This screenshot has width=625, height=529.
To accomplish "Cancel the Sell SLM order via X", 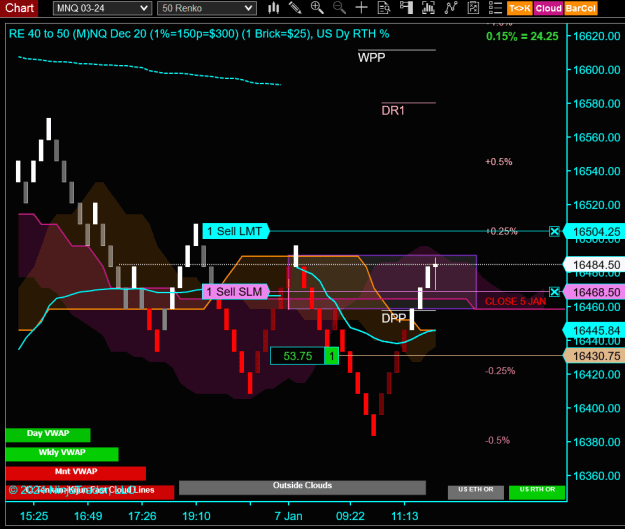I will pos(554,292).
